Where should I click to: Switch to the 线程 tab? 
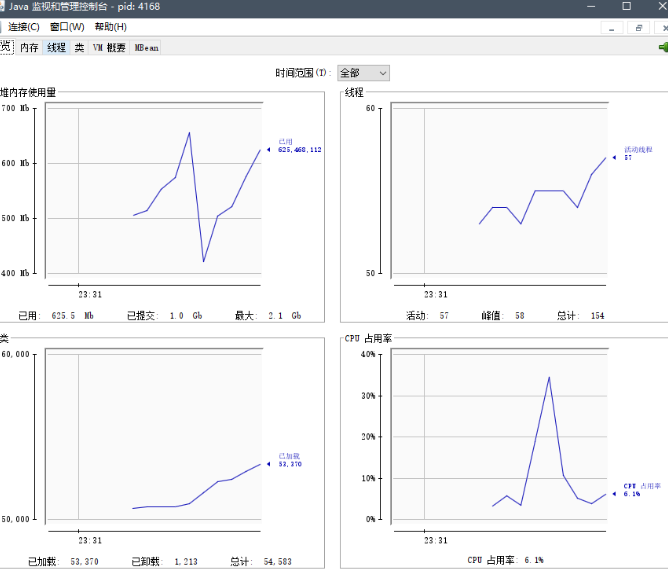tap(56, 47)
